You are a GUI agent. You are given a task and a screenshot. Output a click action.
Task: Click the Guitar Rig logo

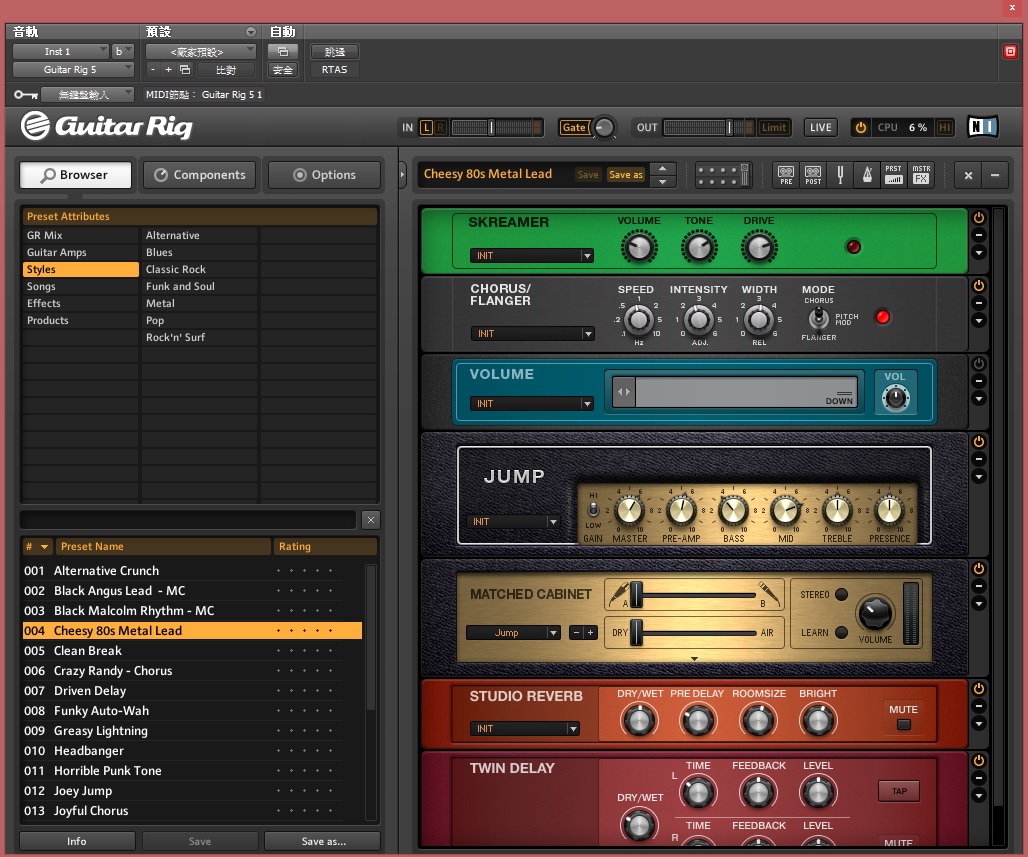(107, 126)
